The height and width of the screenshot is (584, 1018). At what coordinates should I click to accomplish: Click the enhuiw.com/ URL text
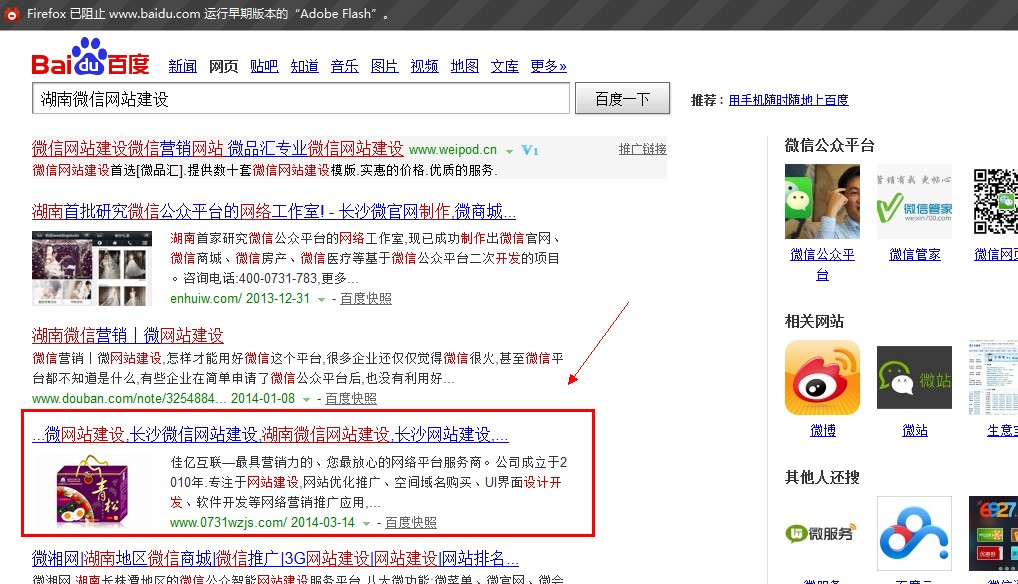pos(206,298)
